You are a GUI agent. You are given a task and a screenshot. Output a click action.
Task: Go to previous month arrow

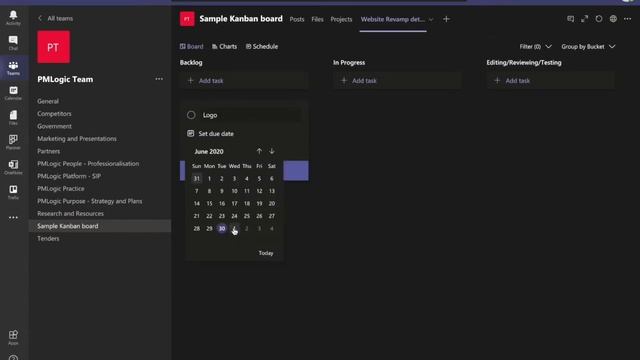(x=259, y=151)
